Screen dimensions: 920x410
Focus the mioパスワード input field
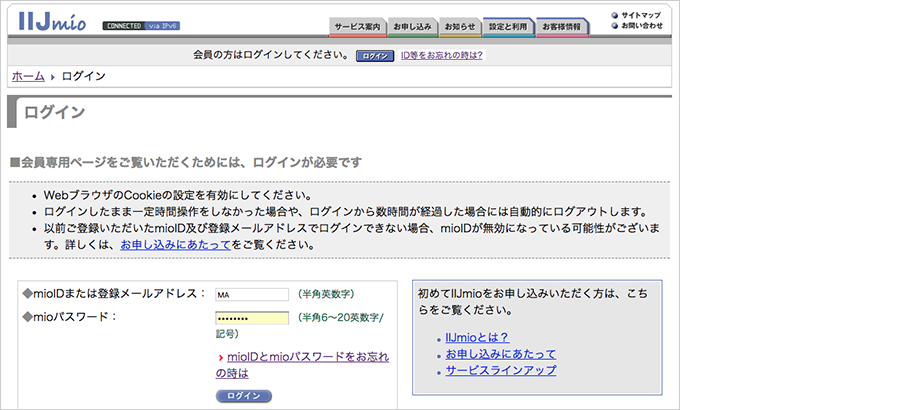click(252, 318)
